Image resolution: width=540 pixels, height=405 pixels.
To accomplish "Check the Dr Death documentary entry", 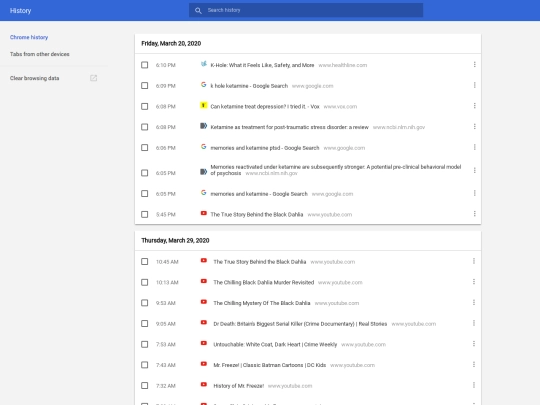I will (145, 324).
